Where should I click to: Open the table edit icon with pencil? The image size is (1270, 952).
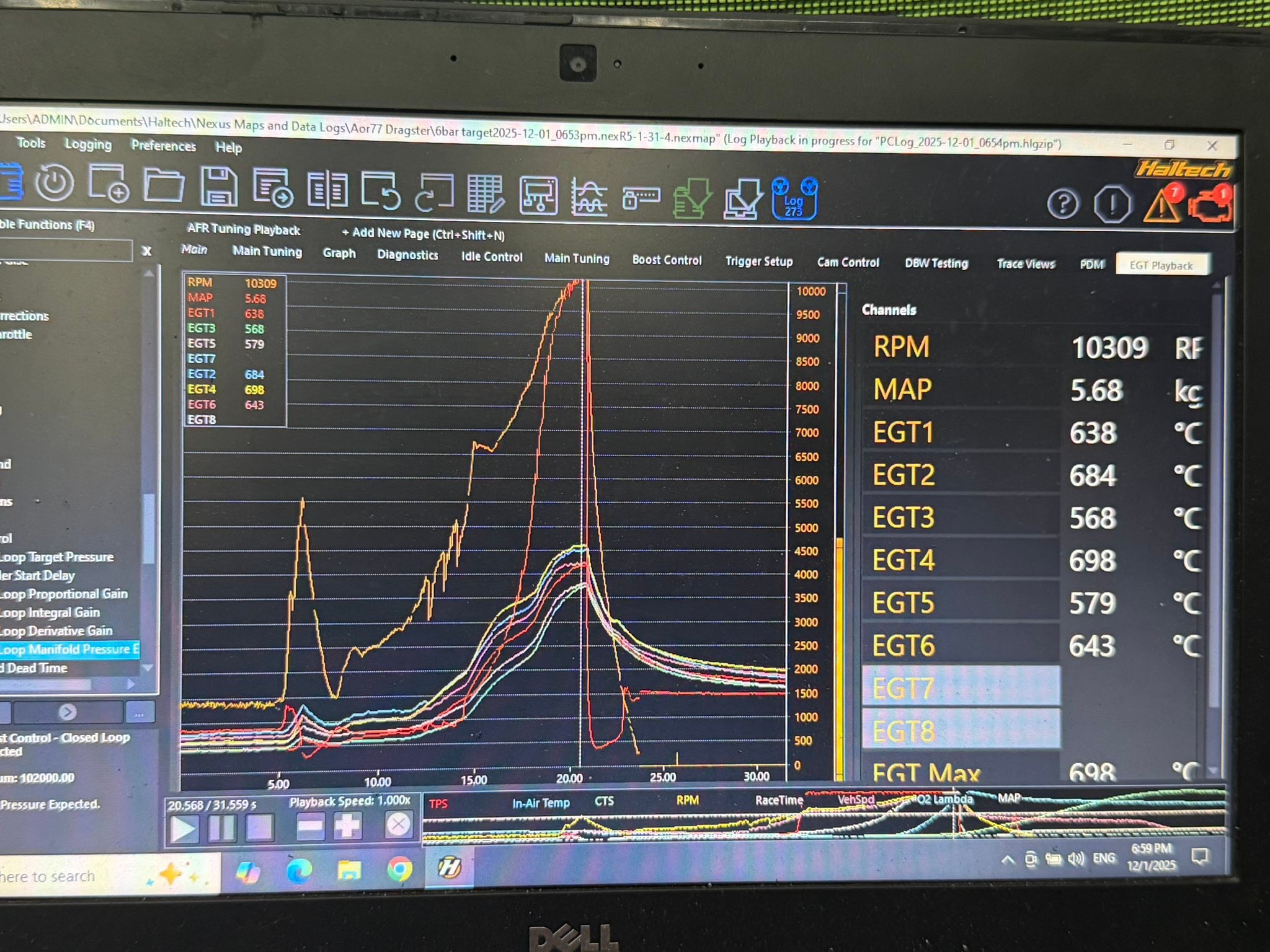click(486, 195)
